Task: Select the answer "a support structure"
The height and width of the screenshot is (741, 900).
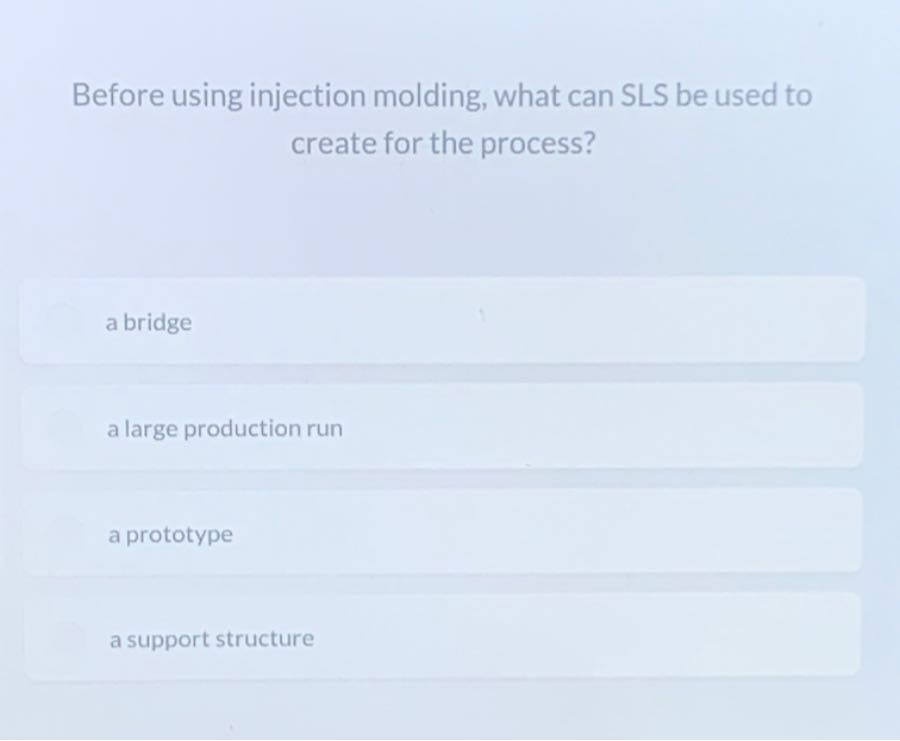Action: coord(440,639)
